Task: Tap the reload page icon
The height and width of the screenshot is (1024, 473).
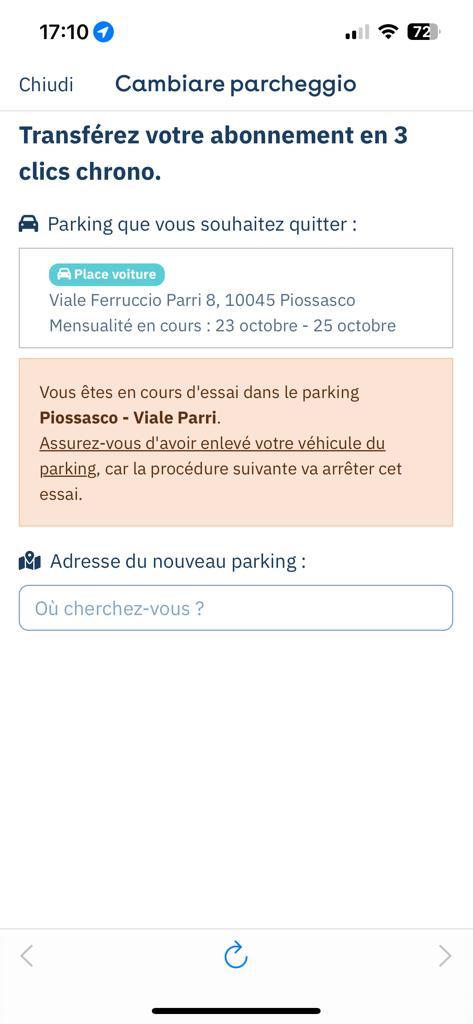Action: (x=236, y=955)
